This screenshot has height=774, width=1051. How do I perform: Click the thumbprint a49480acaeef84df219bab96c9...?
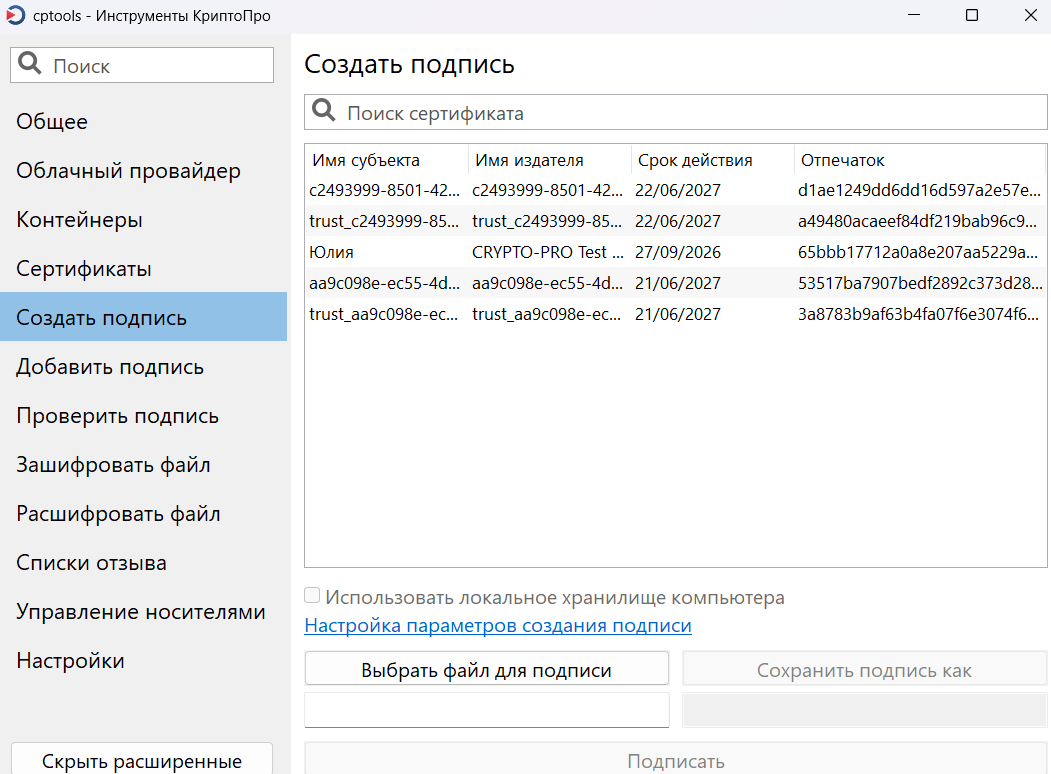point(917,221)
